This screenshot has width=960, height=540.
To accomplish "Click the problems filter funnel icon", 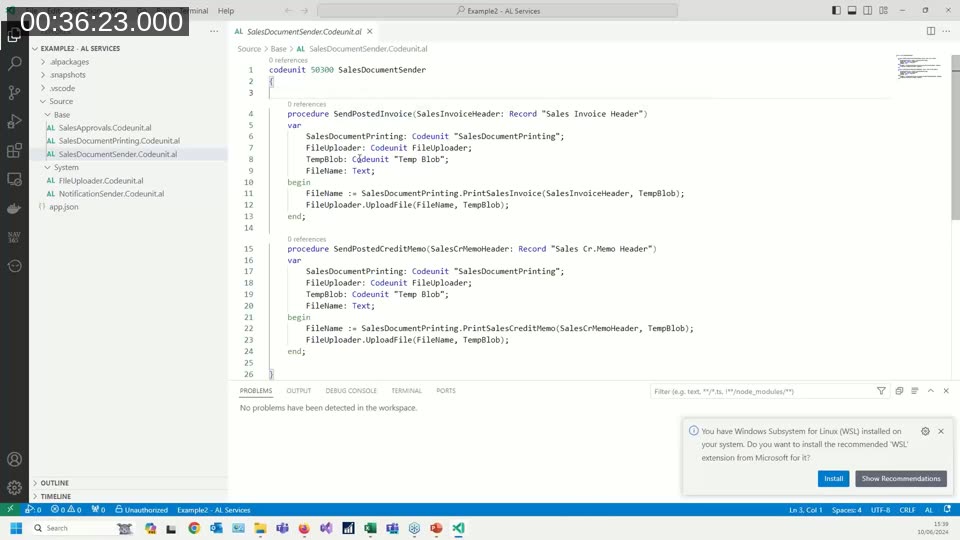I will click(x=881, y=391).
